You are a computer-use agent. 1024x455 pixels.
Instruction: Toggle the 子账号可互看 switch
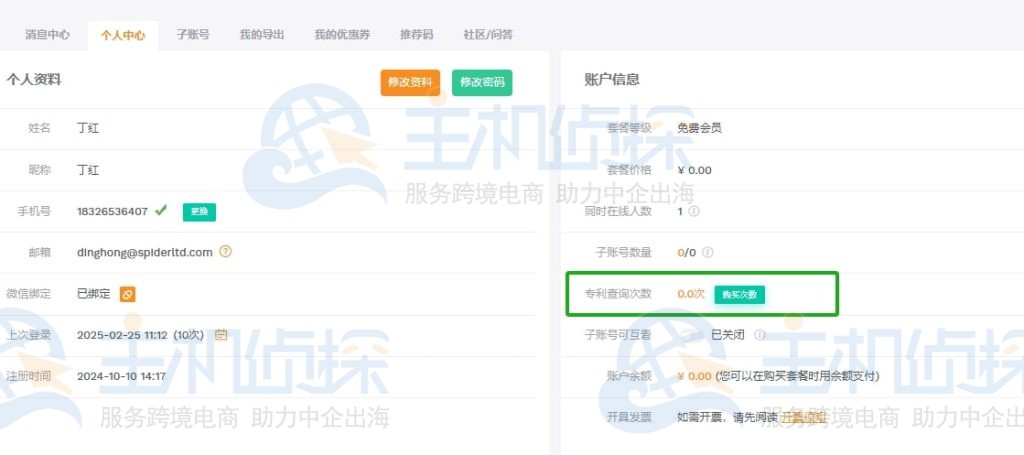coord(692,335)
